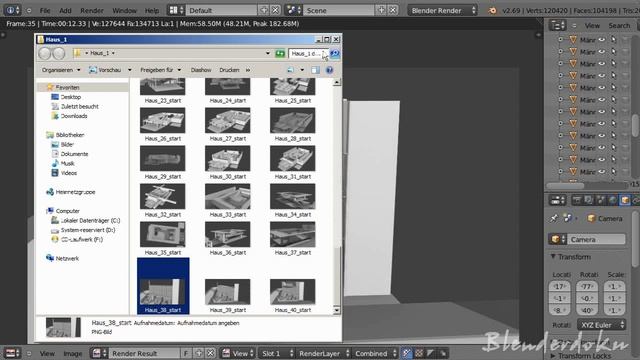The height and width of the screenshot is (360, 640).
Task: Open the Freigeben für dropdown
Action: tap(160, 70)
